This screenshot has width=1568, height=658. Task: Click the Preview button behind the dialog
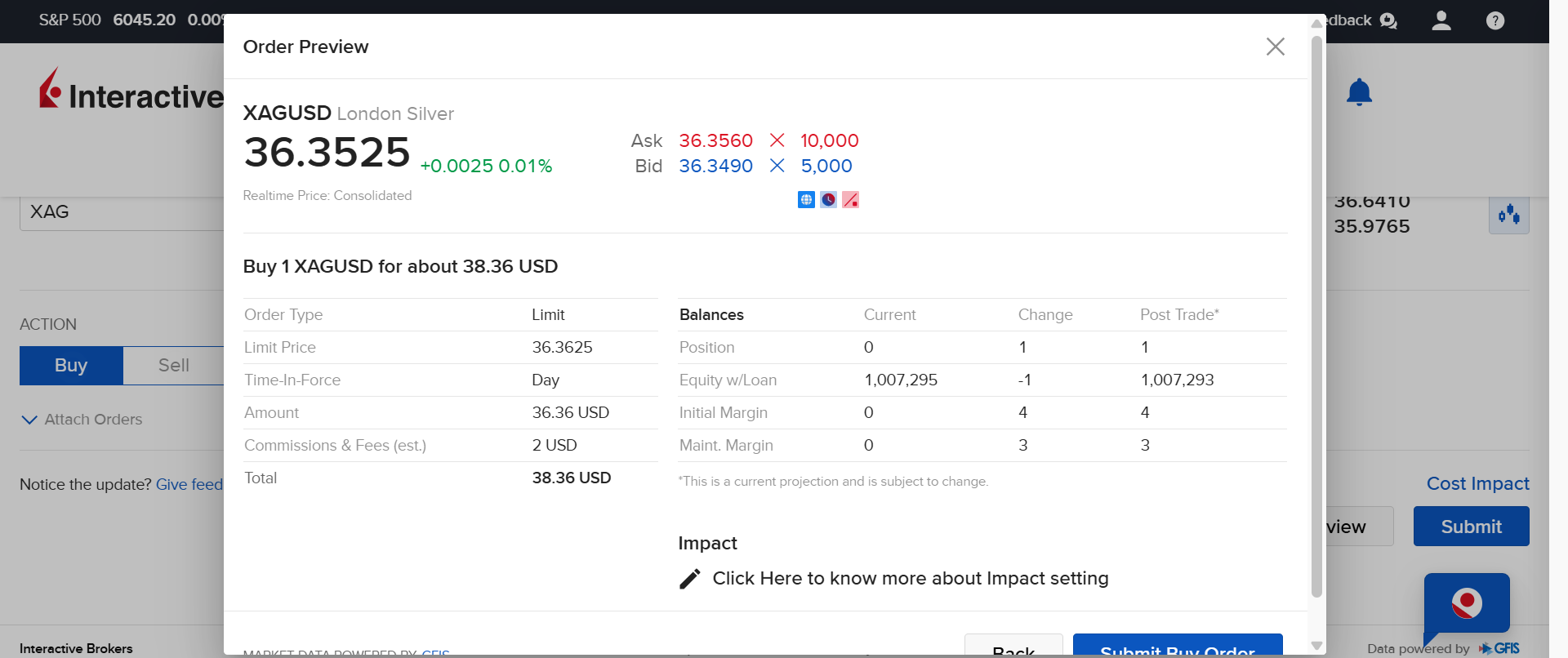tap(1359, 527)
